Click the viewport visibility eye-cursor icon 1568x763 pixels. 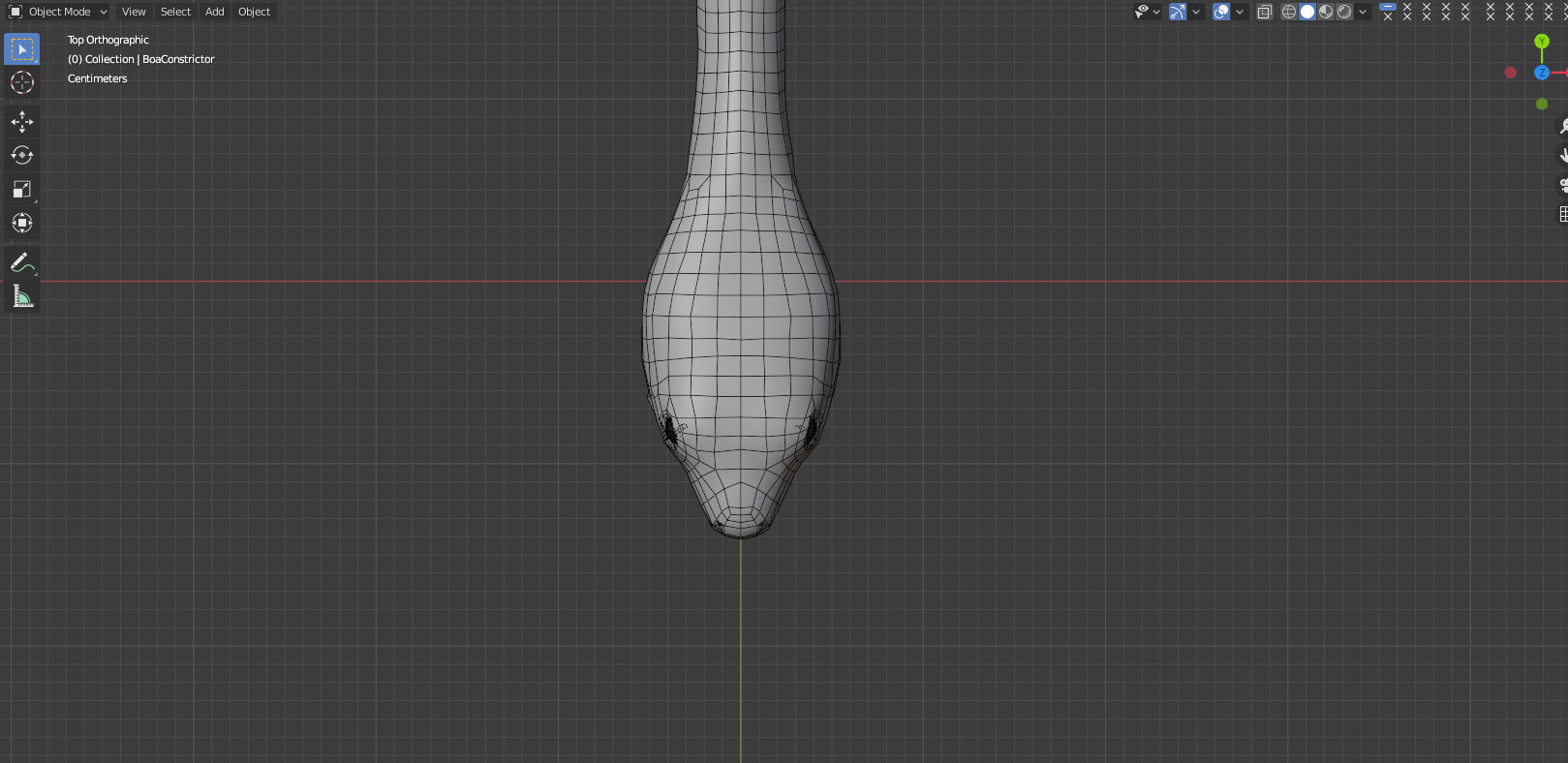pos(1142,12)
